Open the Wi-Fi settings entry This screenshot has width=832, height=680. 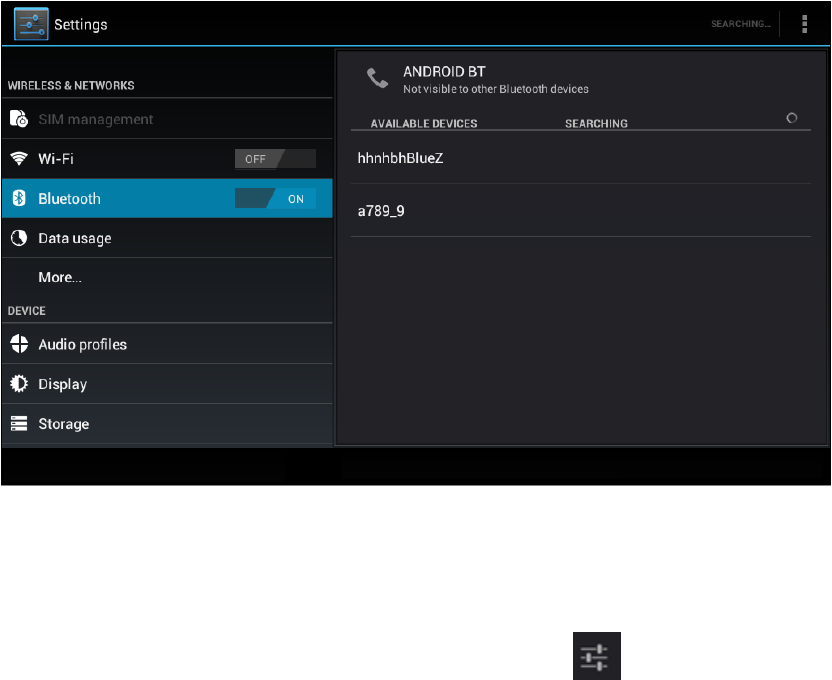click(x=167, y=159)
